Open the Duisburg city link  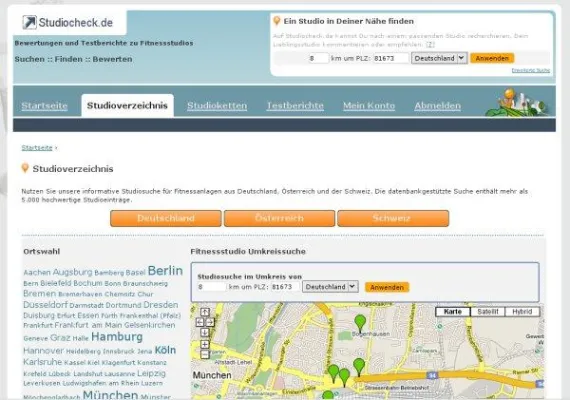pos(39,315)
